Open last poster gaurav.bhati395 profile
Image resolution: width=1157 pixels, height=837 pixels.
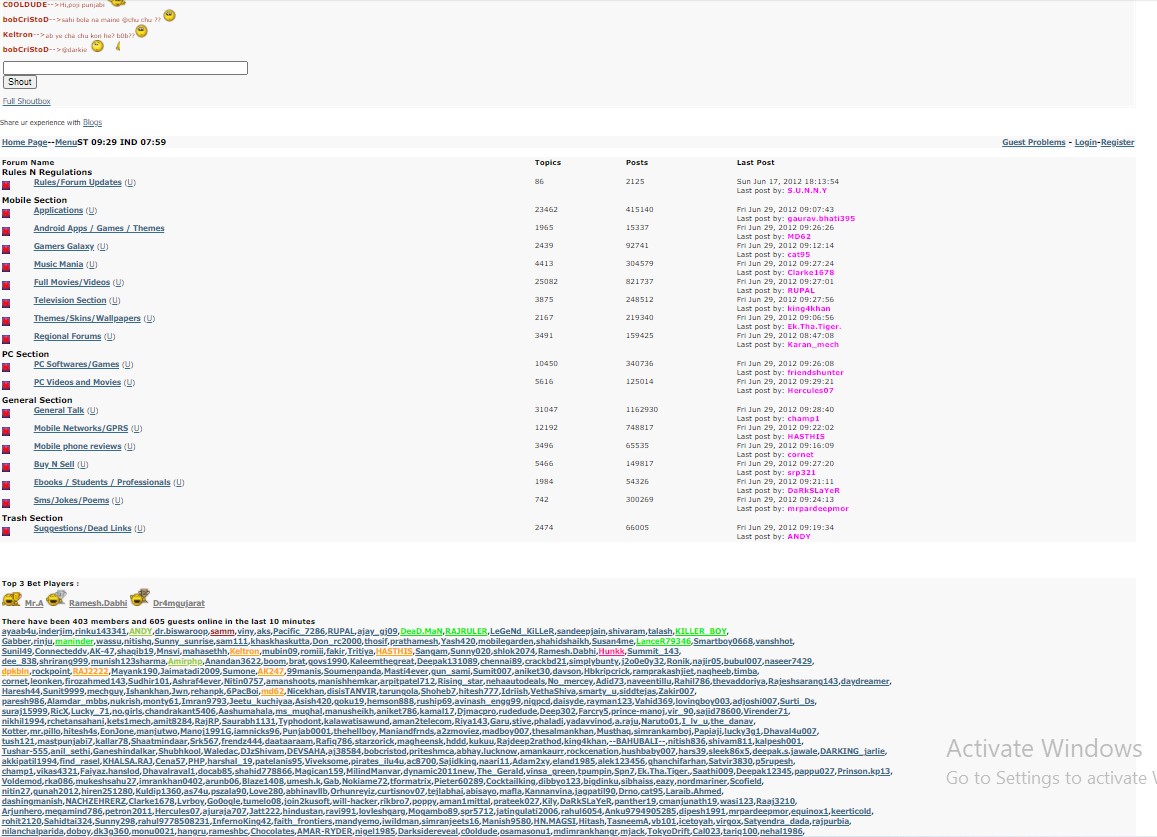[x=821, y=218]
